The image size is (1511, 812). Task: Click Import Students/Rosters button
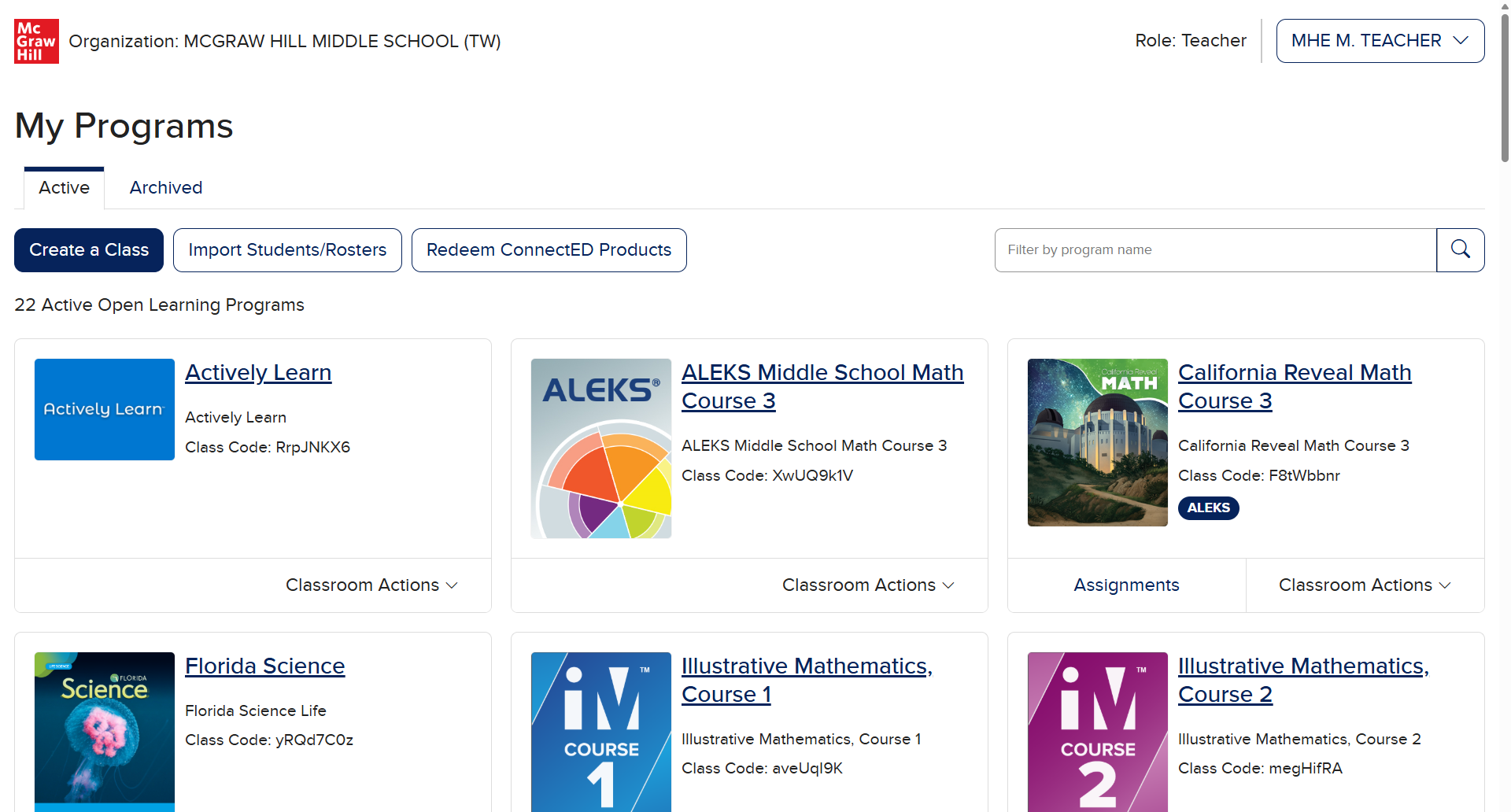tap(287, 250)
